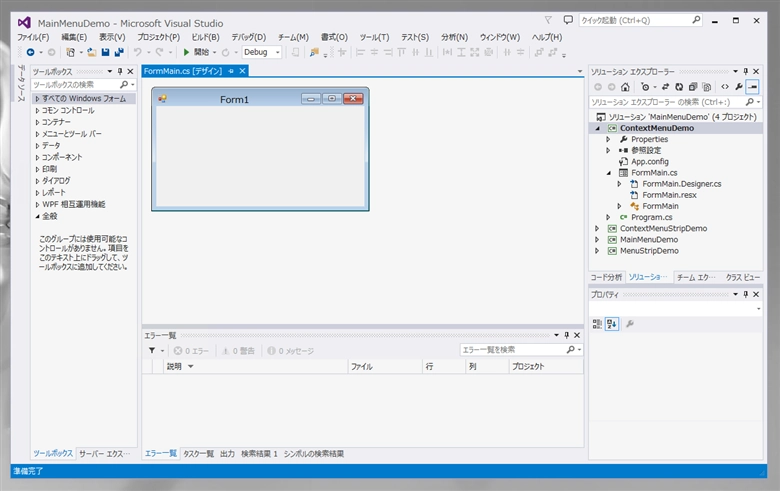Toggle Preview Selected Items in Solution Explorer

[x=753, y=87]
